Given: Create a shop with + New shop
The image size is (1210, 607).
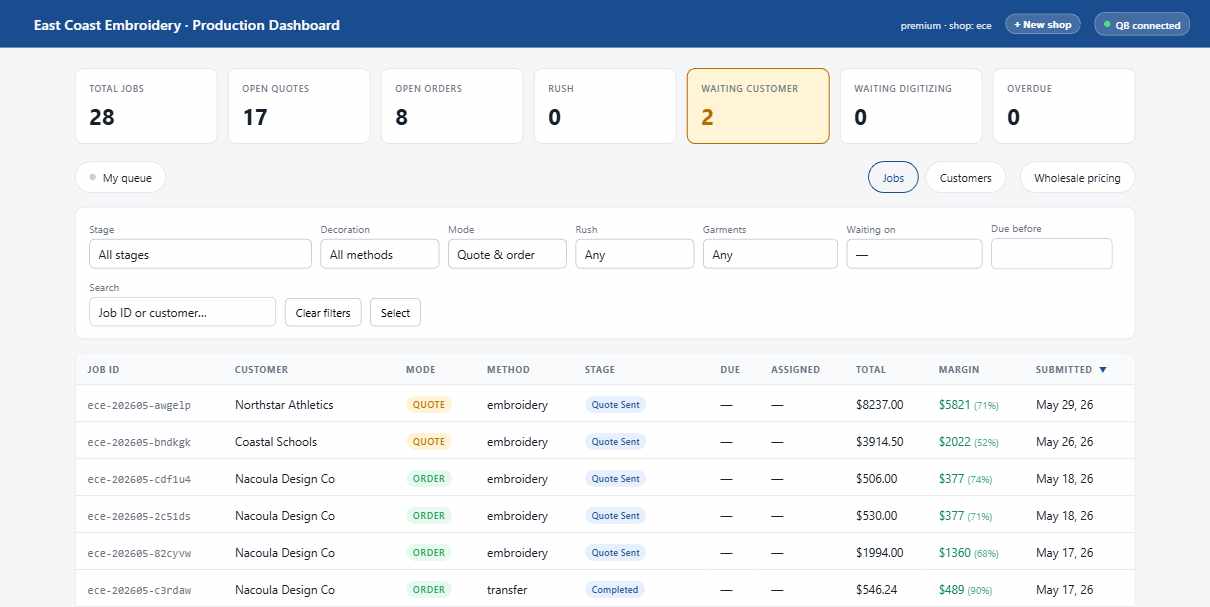Looking at the screenshot, I should click(x=1042, y=24).
